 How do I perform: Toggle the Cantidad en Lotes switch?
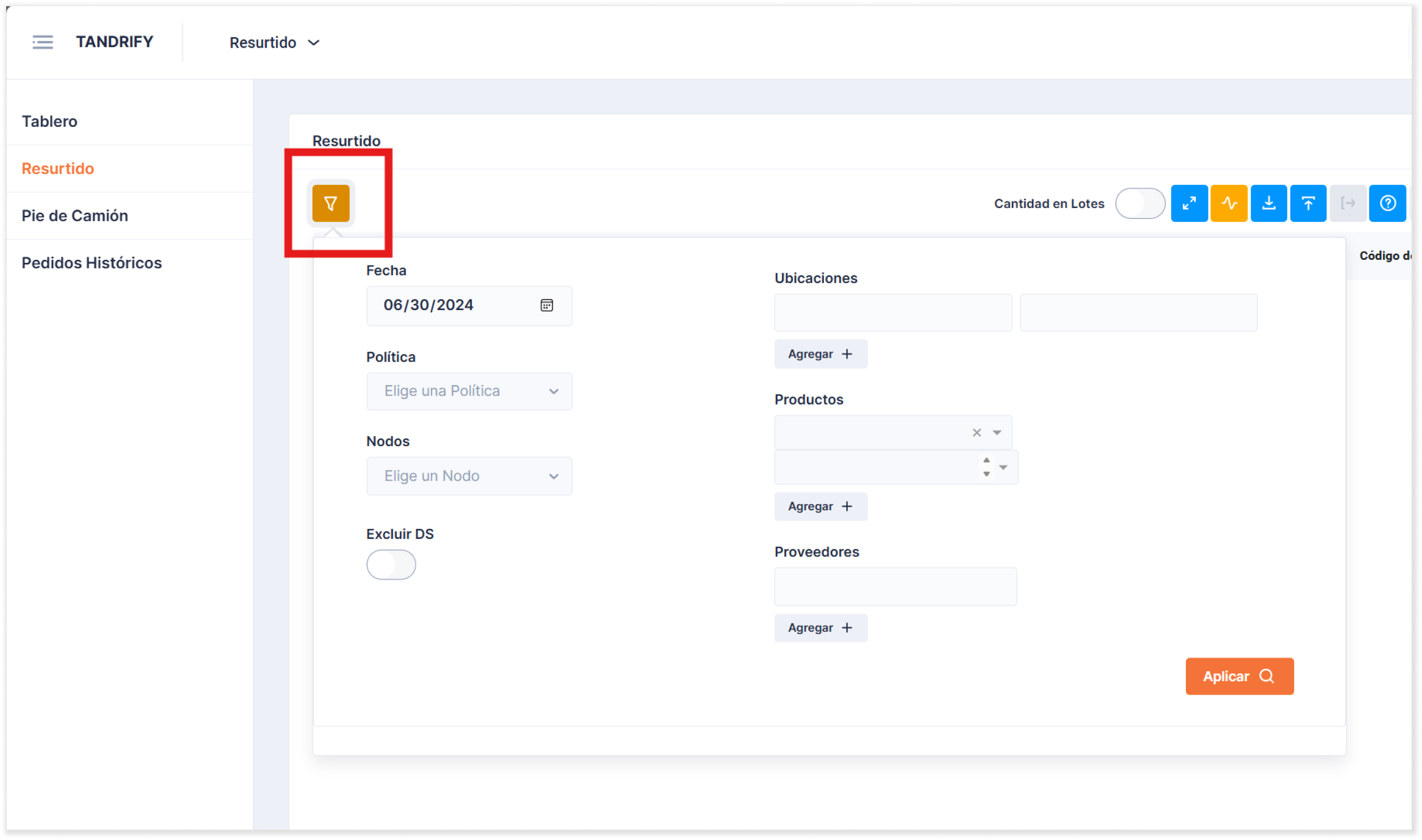1139,203
